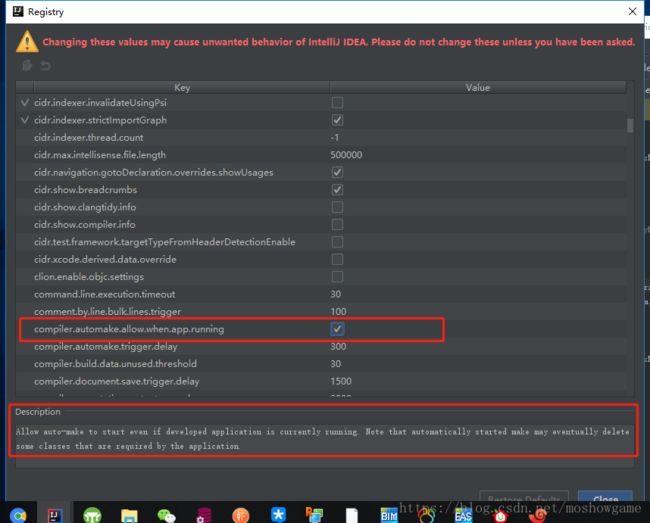
Task: Click the Close button at dialog bottom
Action: pyautogui.click(x=605, y=496)
